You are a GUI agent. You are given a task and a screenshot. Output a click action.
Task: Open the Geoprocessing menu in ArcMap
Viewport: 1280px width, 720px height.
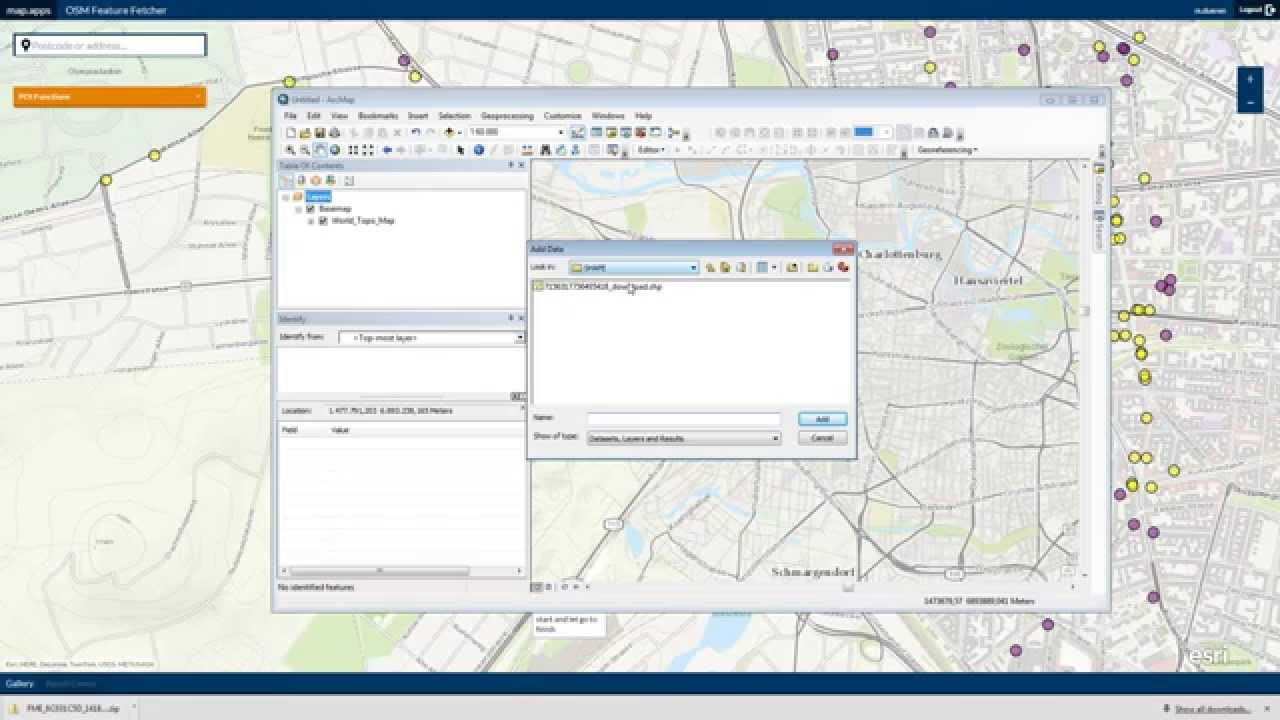coord(507,116)
